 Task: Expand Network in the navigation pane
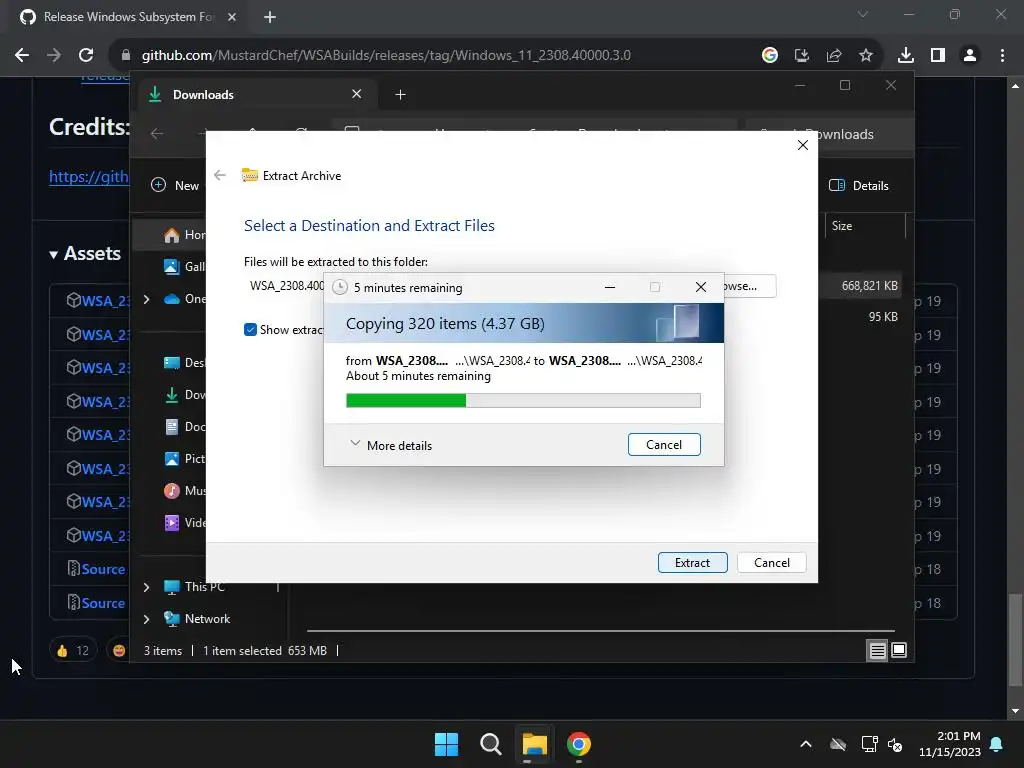(x=147, y=618)
